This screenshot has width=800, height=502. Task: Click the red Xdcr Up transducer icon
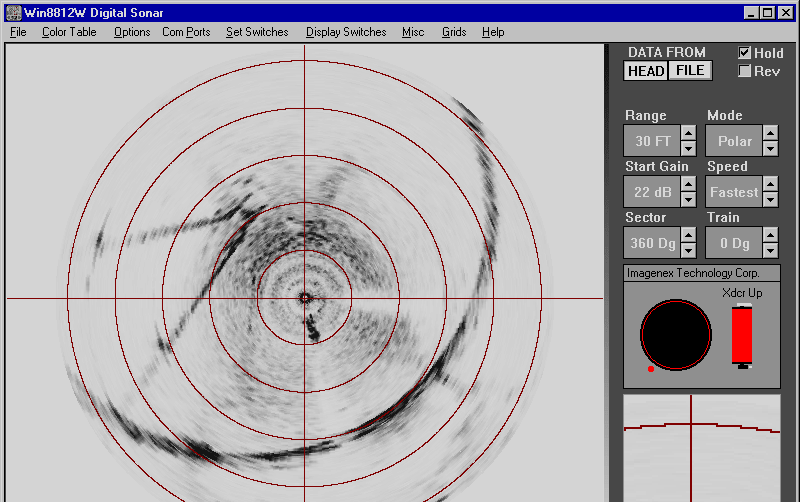[x=742, y=336]
